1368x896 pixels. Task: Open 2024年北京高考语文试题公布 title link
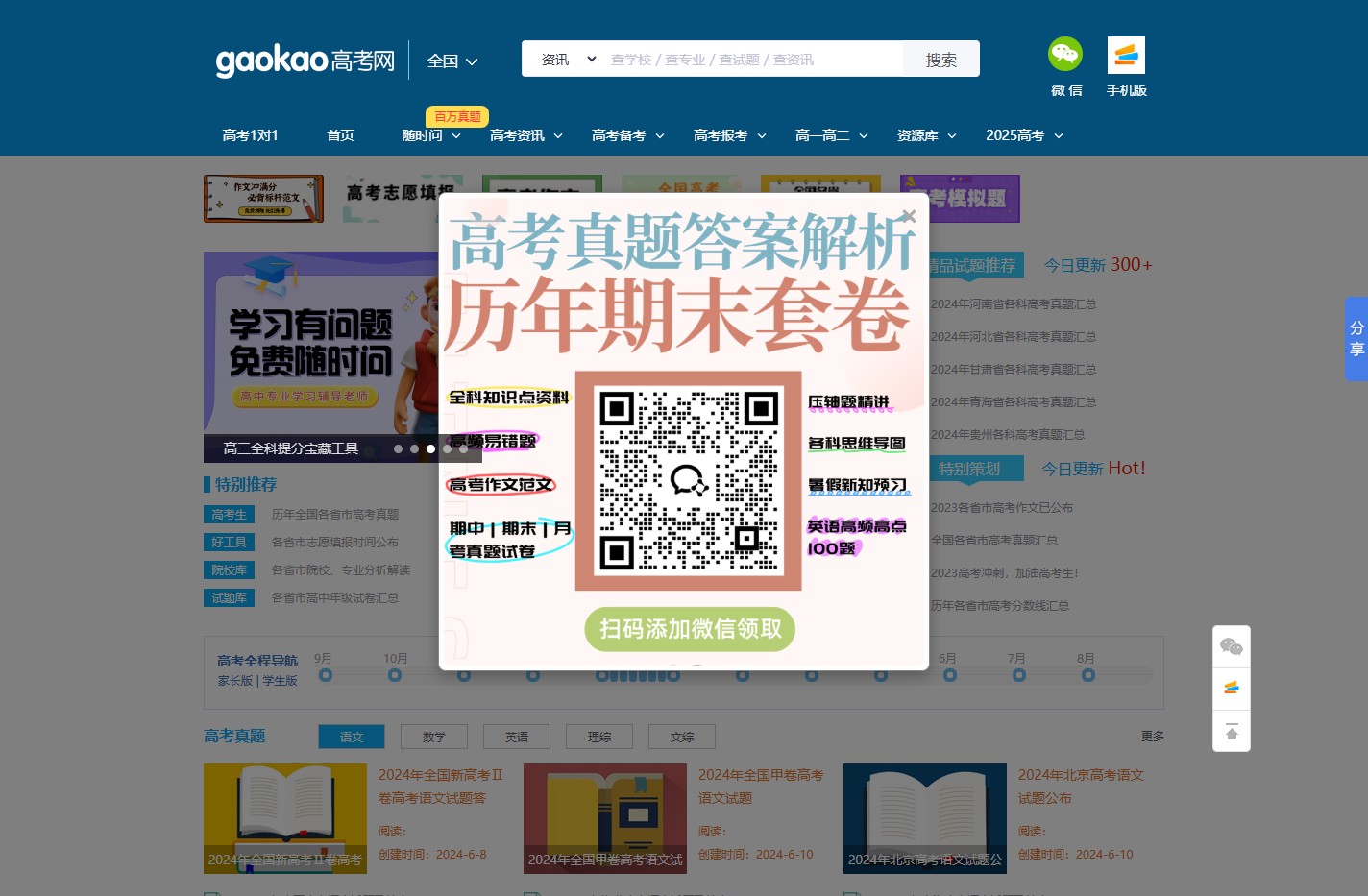(1081, 787)
